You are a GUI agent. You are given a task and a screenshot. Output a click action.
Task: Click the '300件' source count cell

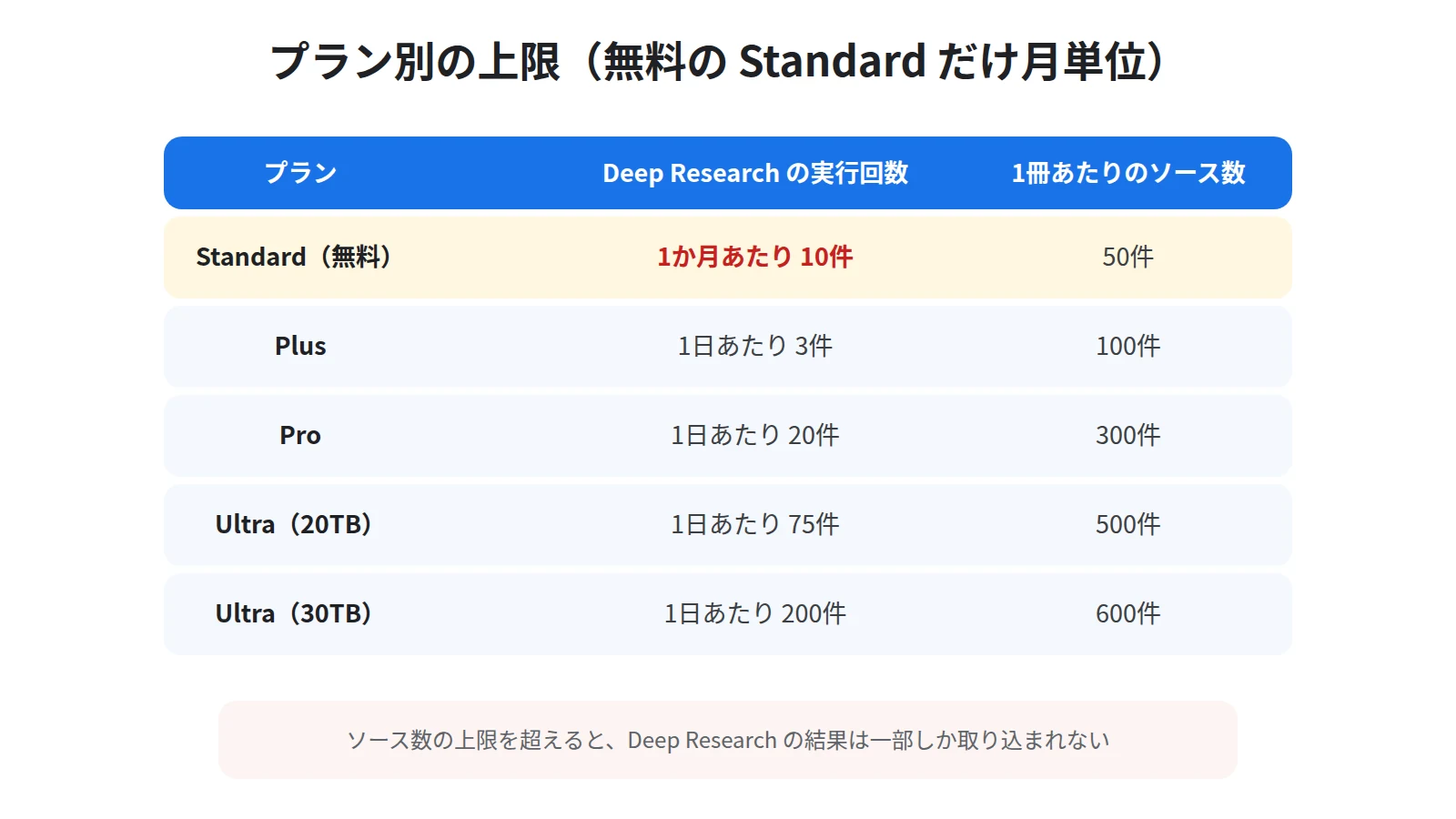pos(1128,435)
